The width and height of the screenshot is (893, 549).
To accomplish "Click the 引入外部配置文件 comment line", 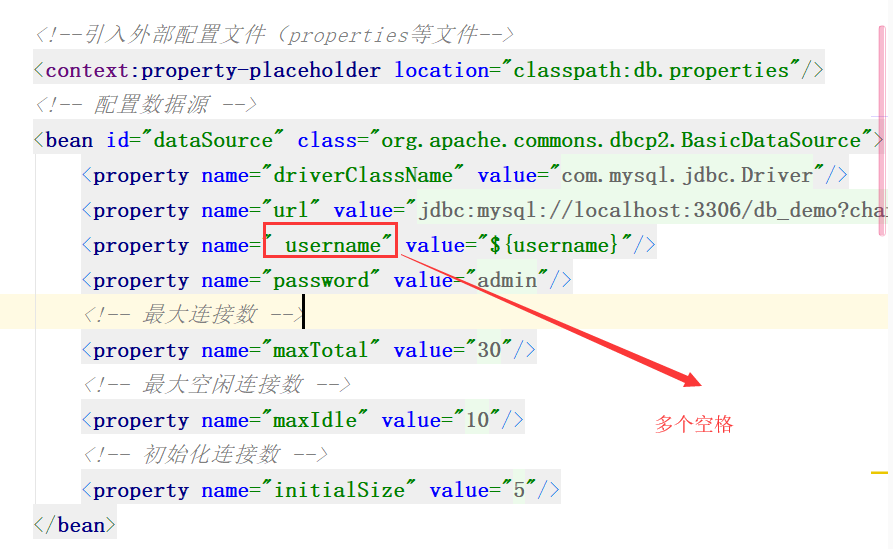I will [274, 35].
